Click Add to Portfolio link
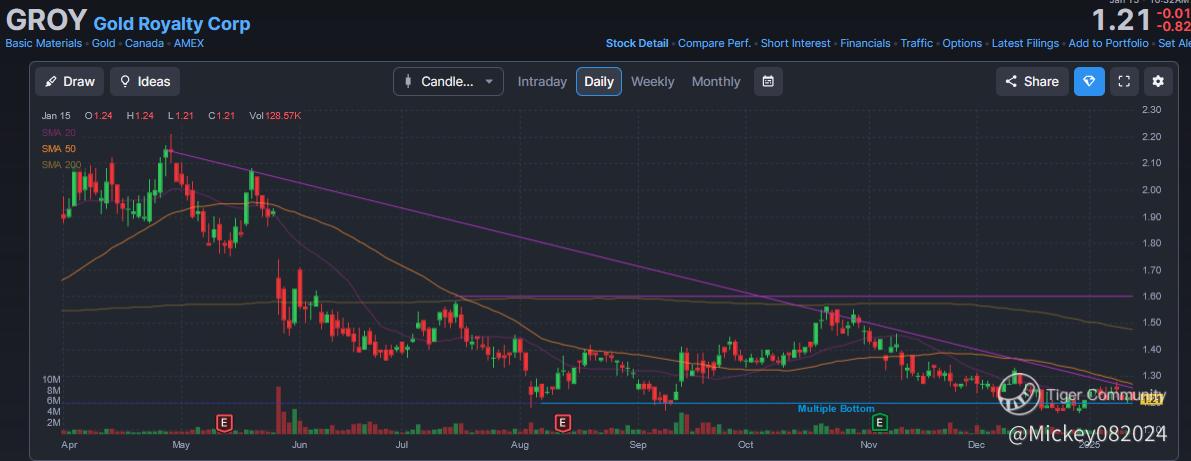 [1108, 43]
